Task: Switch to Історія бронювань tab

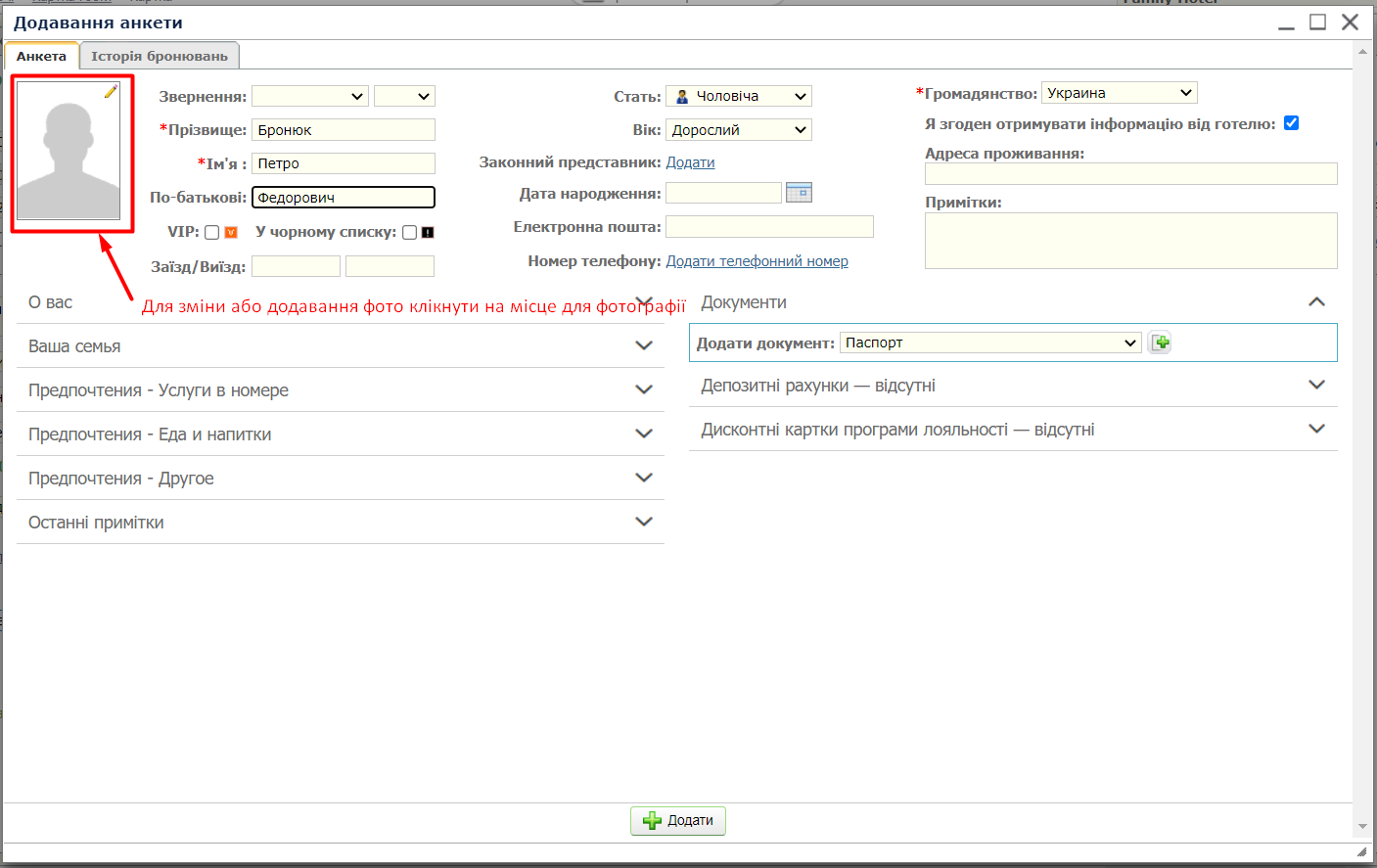Action: point(160,56)
